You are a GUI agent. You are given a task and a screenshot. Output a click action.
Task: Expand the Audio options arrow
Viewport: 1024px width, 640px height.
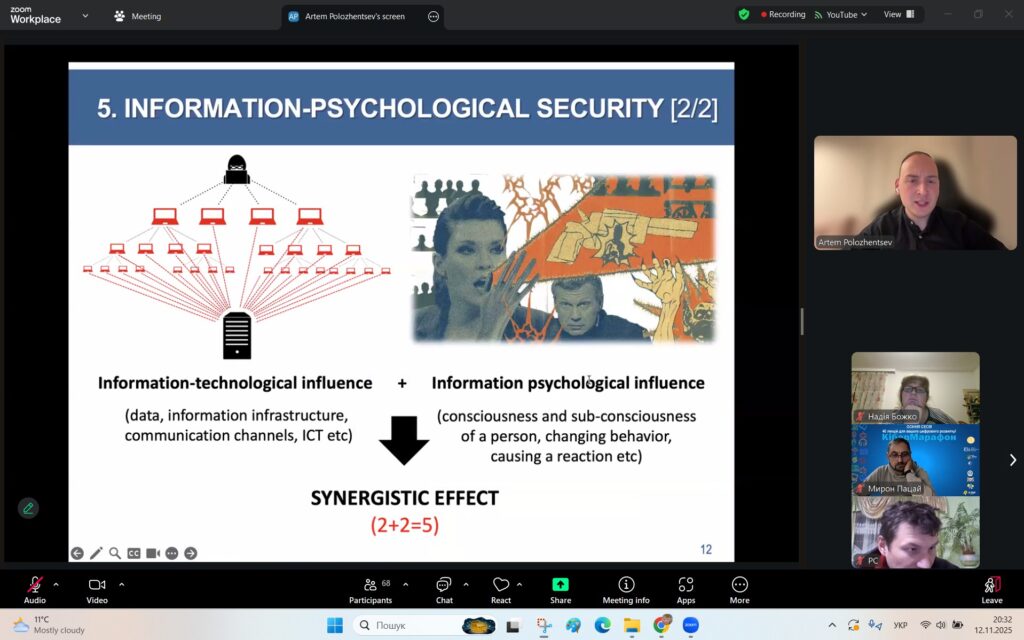[x=56, y=584]
